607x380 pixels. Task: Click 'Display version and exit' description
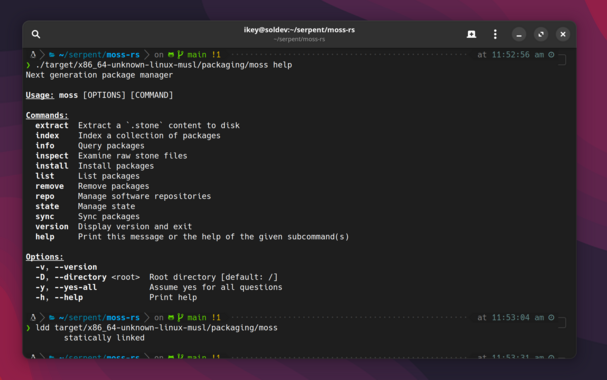[x=135, y=226]
